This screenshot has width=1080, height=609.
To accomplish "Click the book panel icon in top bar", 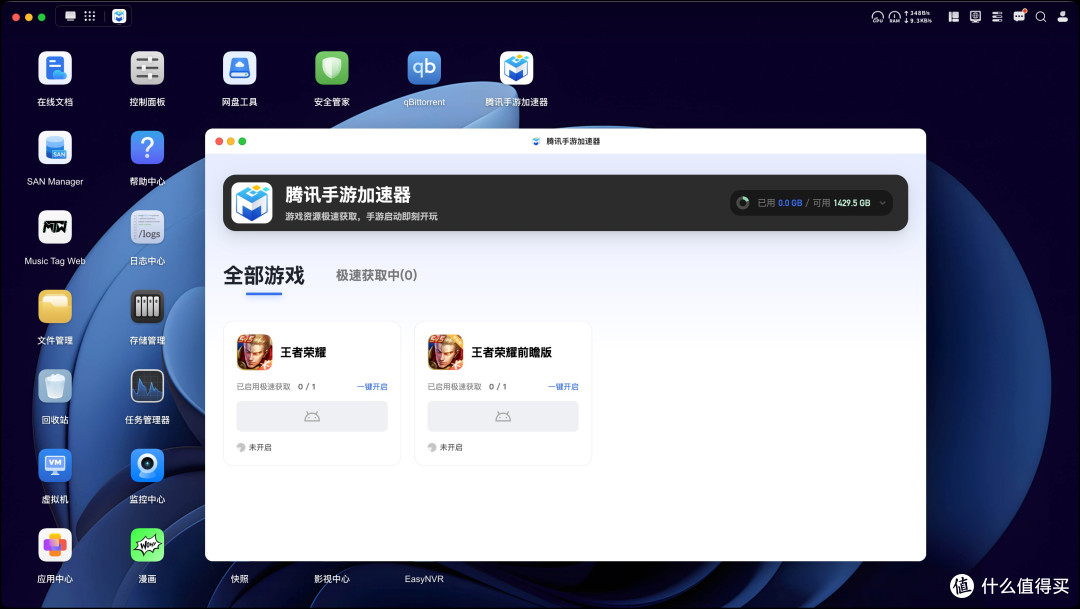I will pyautogui.click(x=954, y=17).
